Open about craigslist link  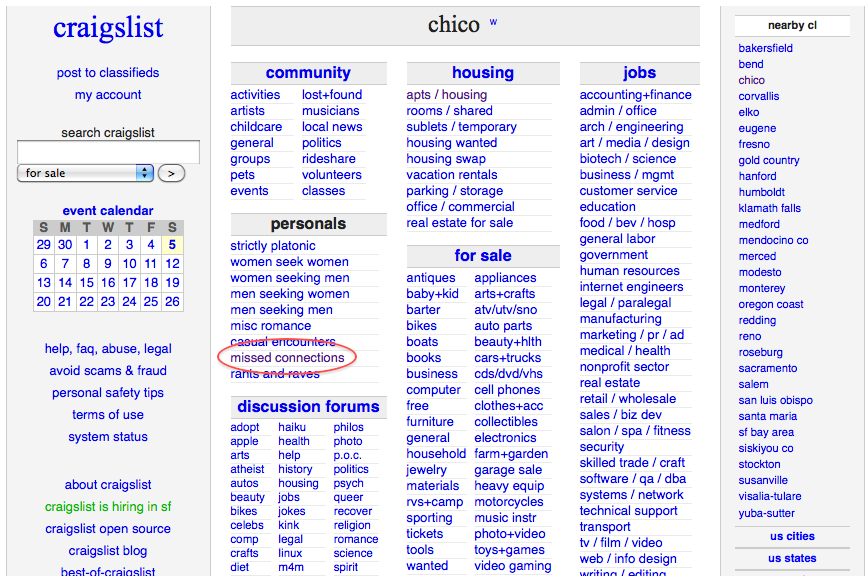pos(108,485)
